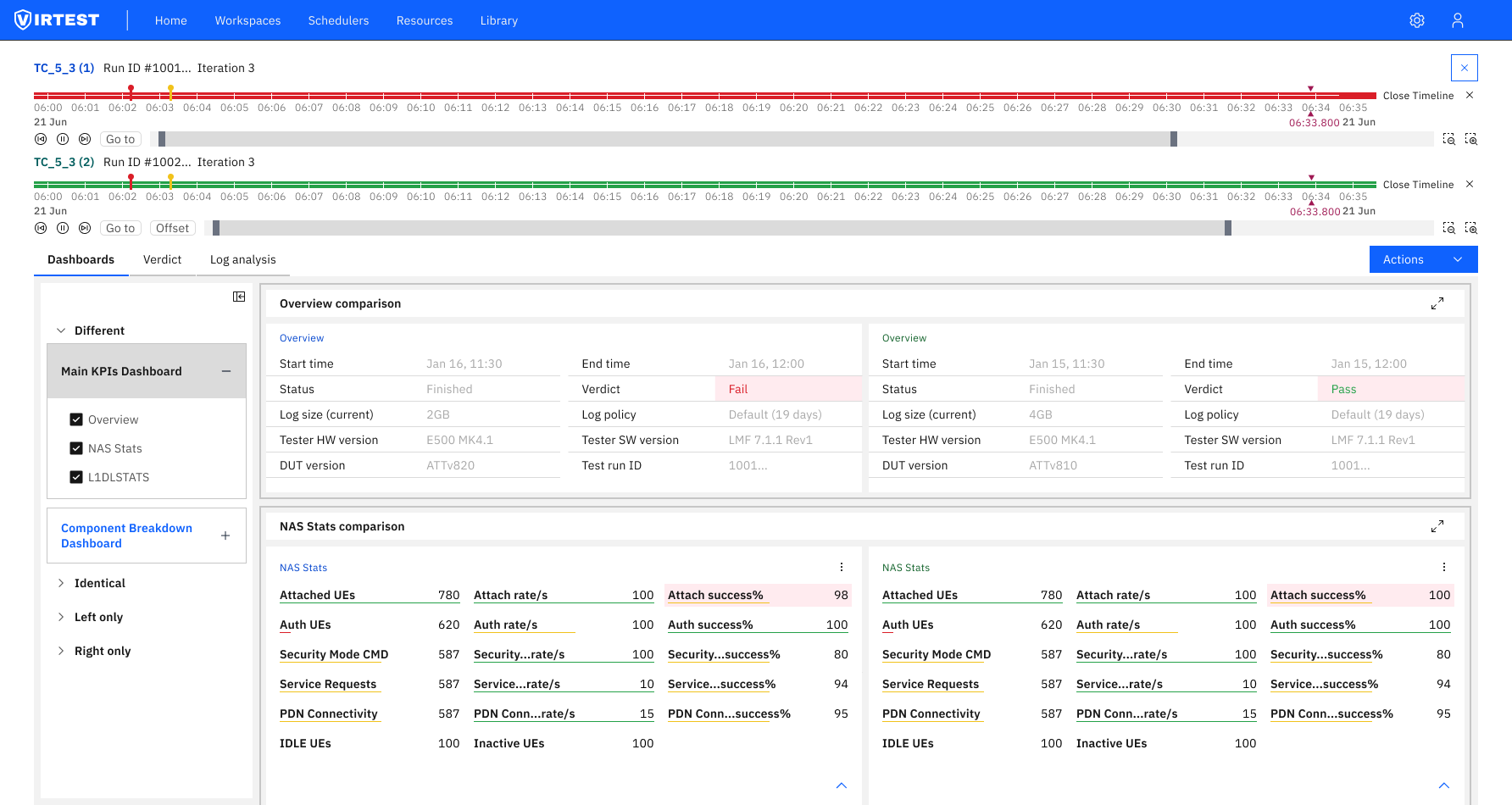The height and width of the screenshot is (805, 1512).
Task: Click the Offset button
Action: 172,228
